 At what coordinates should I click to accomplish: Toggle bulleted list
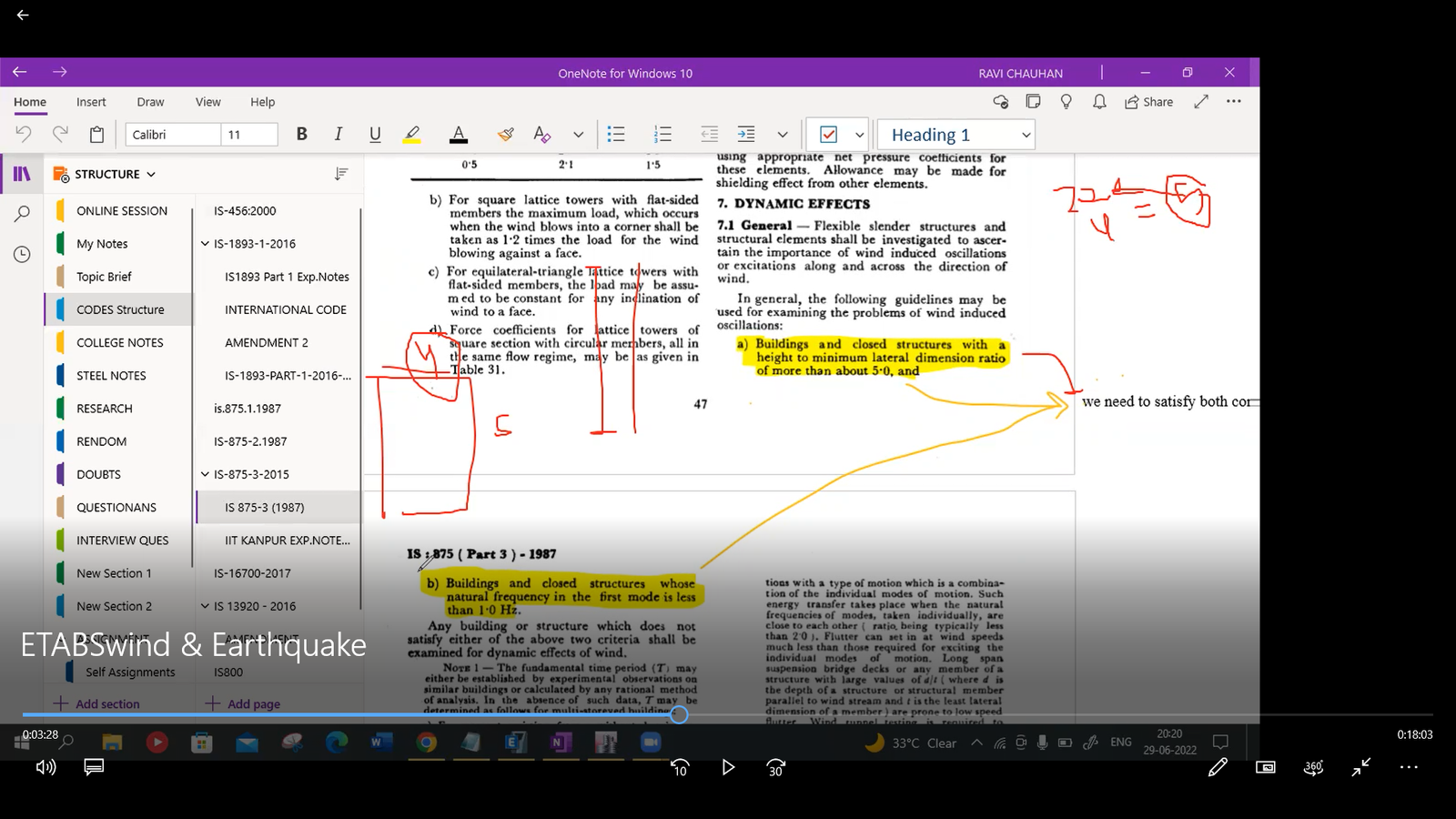pyautogui.click(x=616, y=135)
